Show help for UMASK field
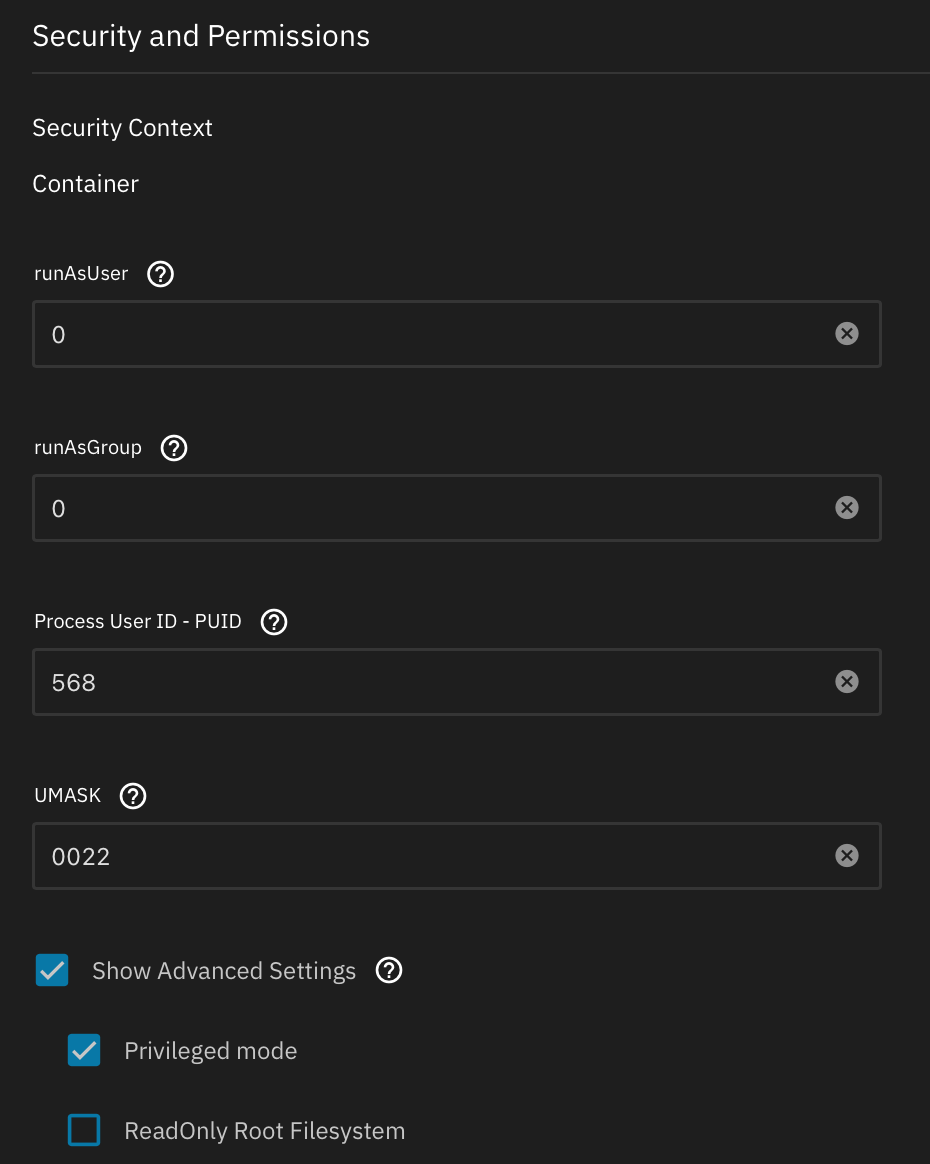The width and height of the screenshot is (930, 1164). click(x=133, y=796)
